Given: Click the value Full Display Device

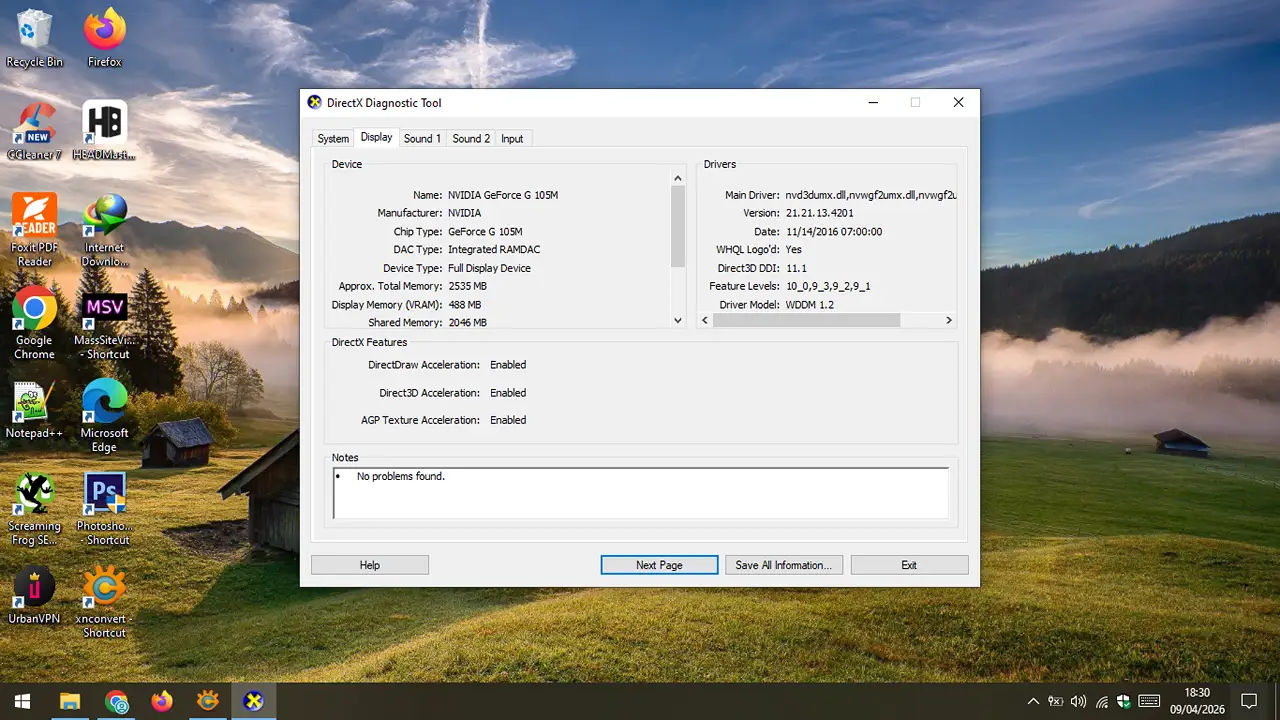Looking at the screenshot, I should point(489,268).
